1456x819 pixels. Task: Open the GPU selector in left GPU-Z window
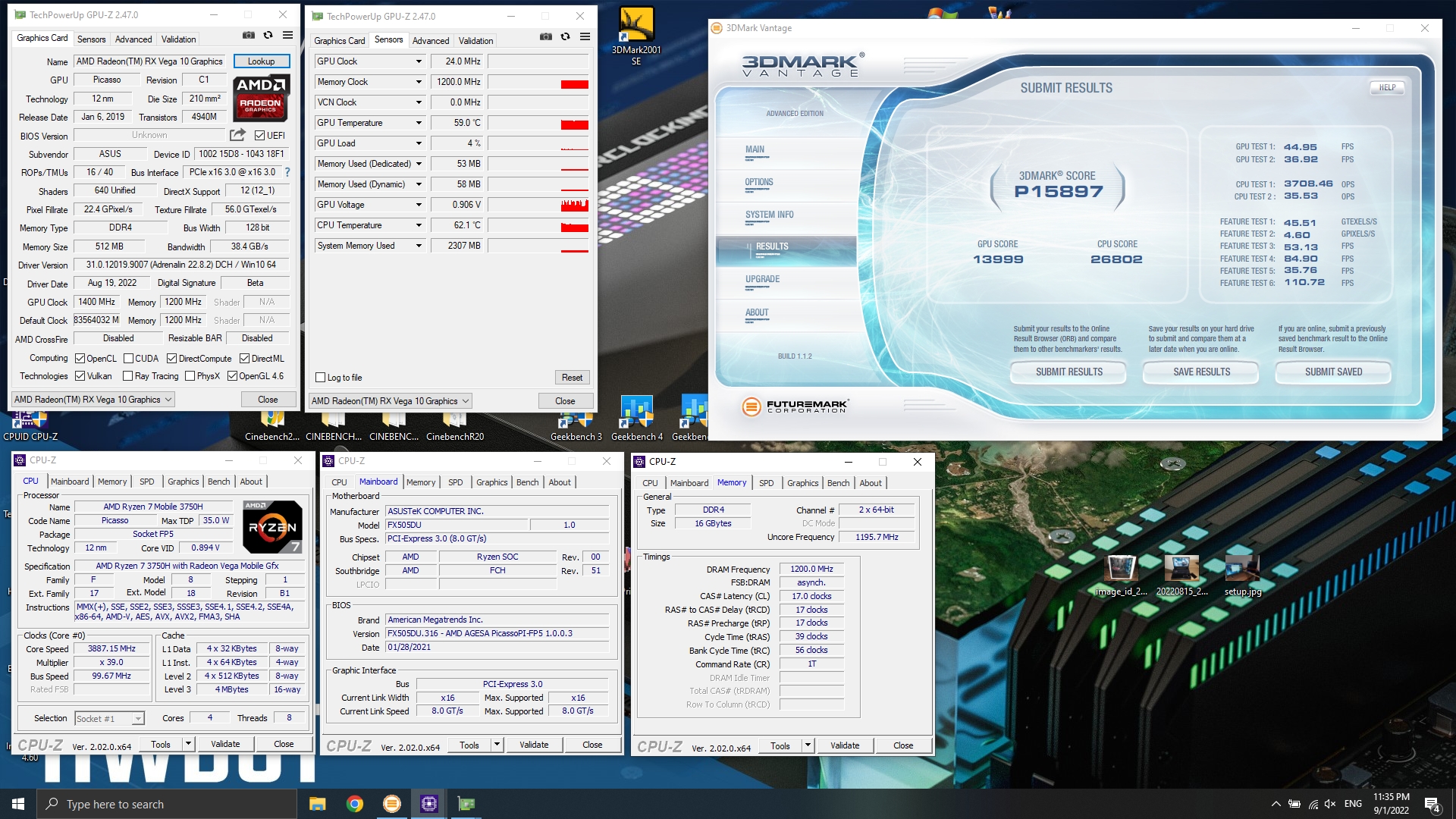coord(93,400)
